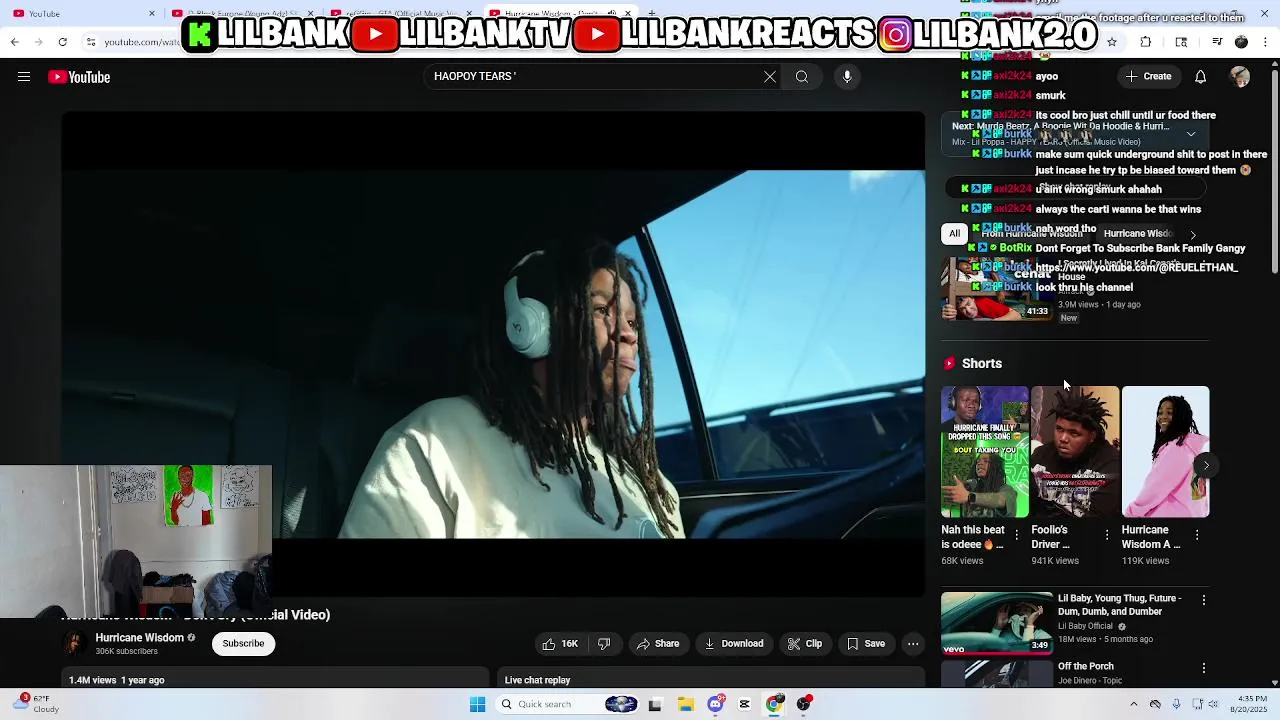The image size is (1280, 720).
Task: Show hidden system tray icons
Action: (1133, 704)
